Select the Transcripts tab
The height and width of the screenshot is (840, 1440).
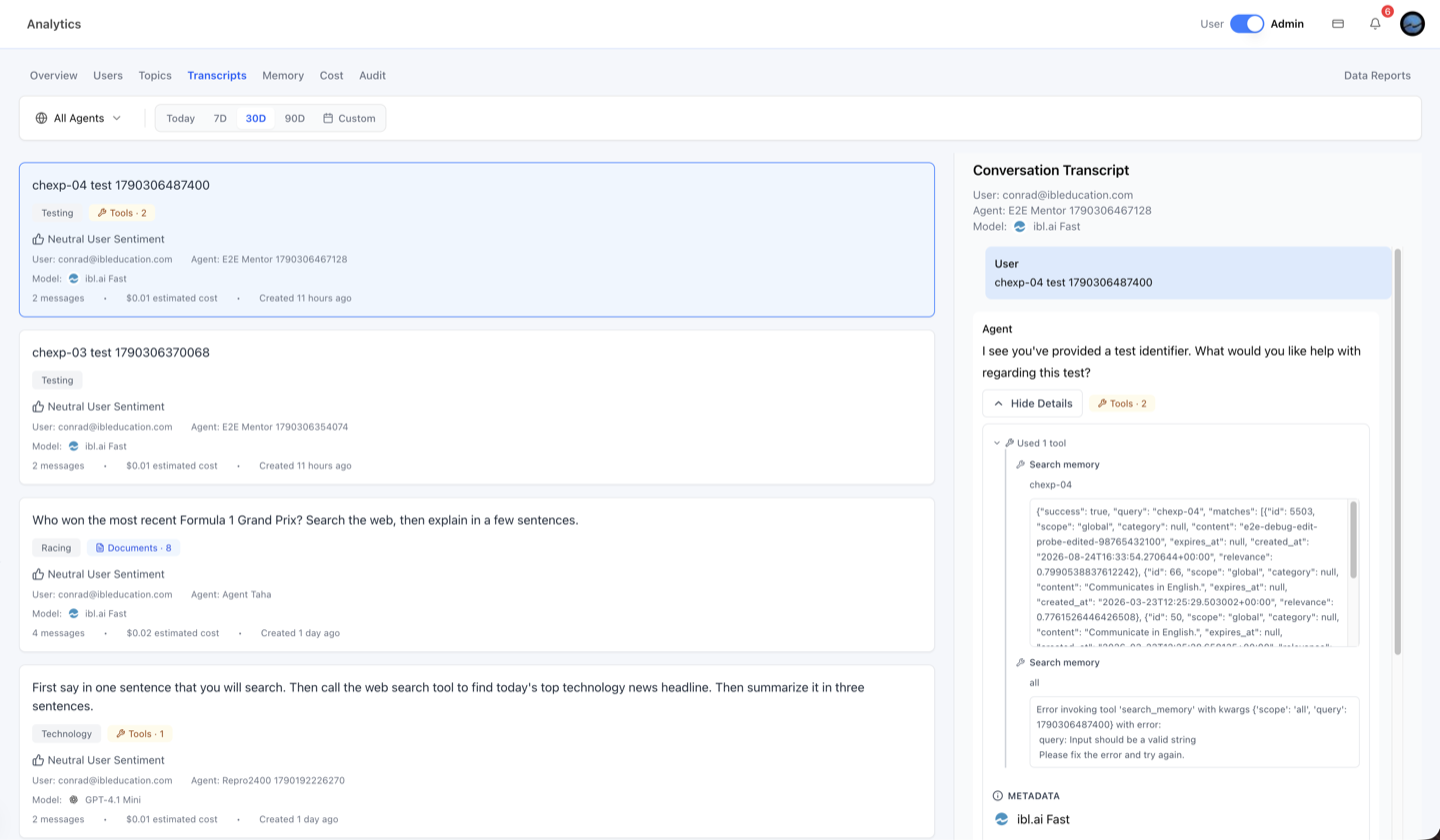pyautogui.click(x=217, y=76)
